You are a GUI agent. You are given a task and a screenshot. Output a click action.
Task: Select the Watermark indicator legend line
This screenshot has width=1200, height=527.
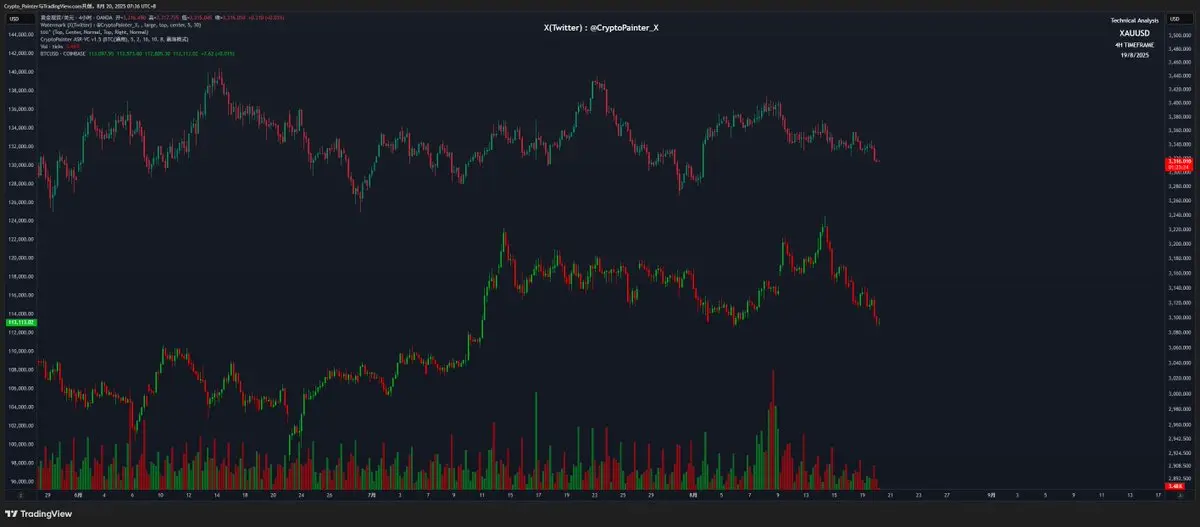(120, 25)
